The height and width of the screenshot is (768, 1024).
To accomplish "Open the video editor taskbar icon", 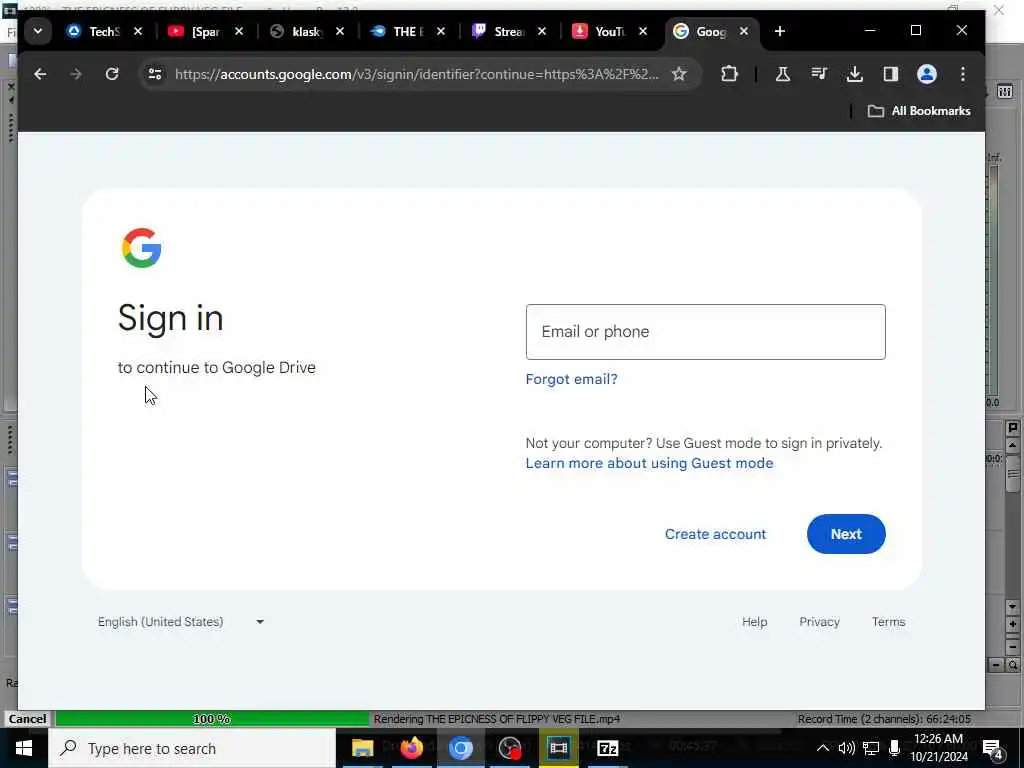I will click(558, 748).
